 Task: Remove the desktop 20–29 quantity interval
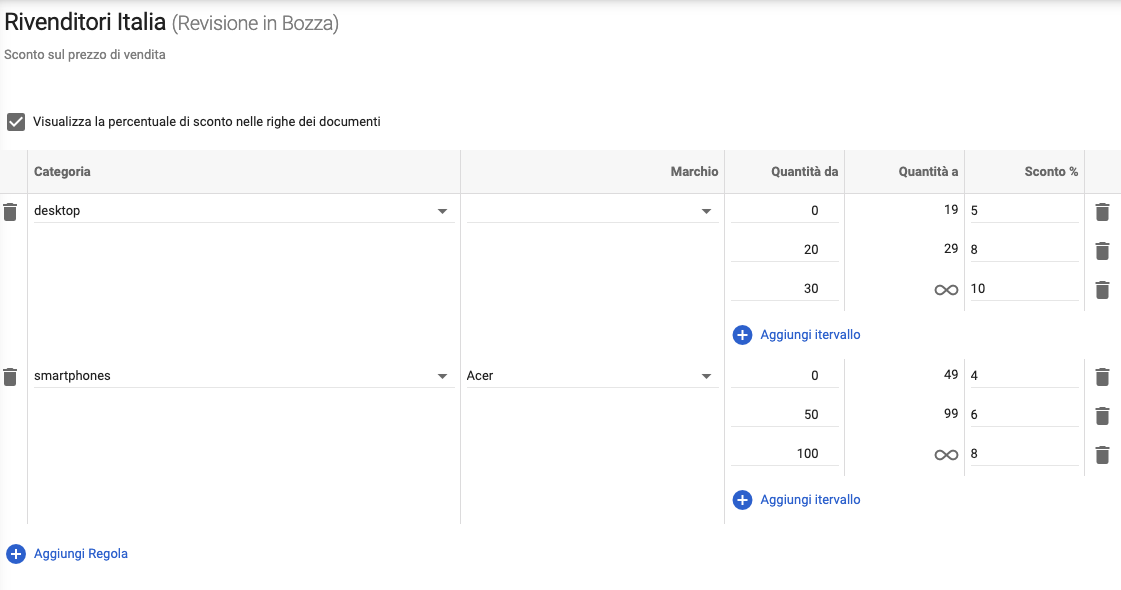(1102, 251)
